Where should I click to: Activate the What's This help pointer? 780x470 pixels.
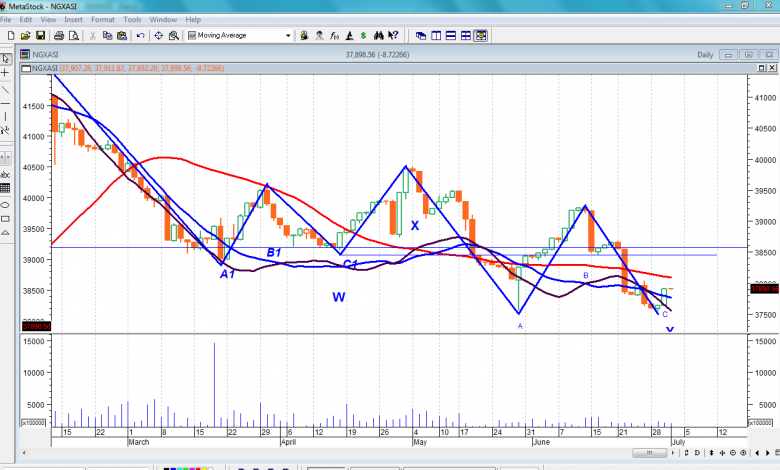393,35
